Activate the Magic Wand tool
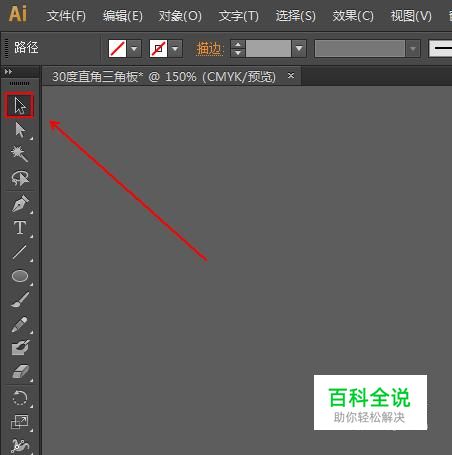The height and width of the screenshot is (455, 452). 20,154
